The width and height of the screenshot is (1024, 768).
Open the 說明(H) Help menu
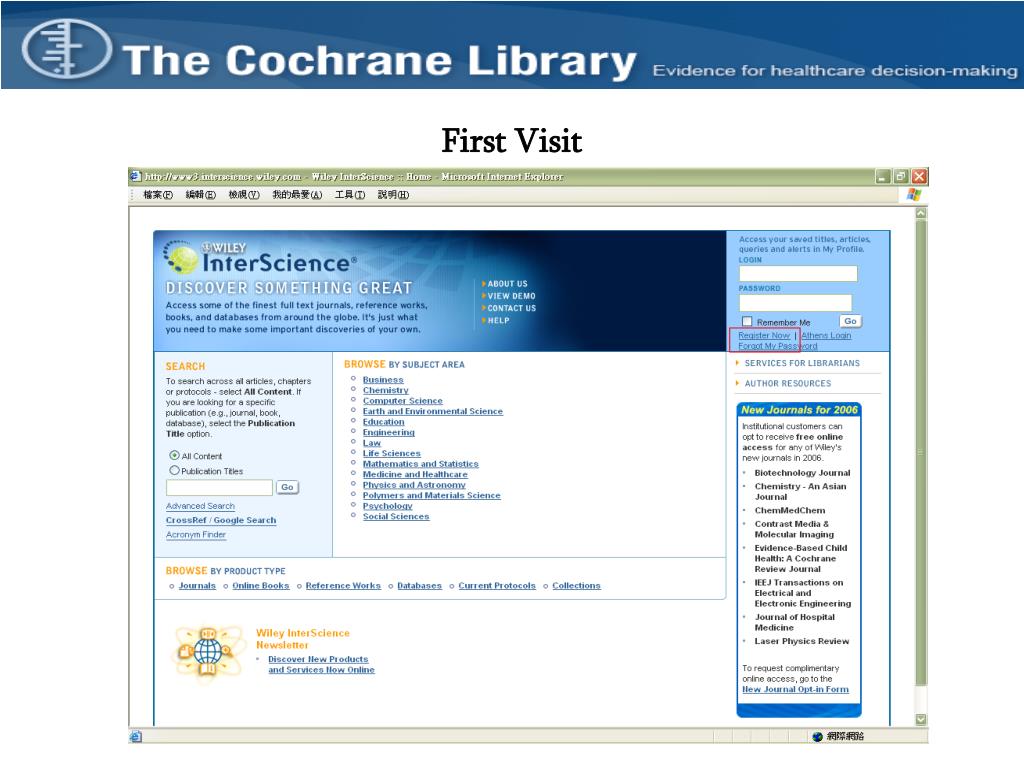click(x=393, y=195)
